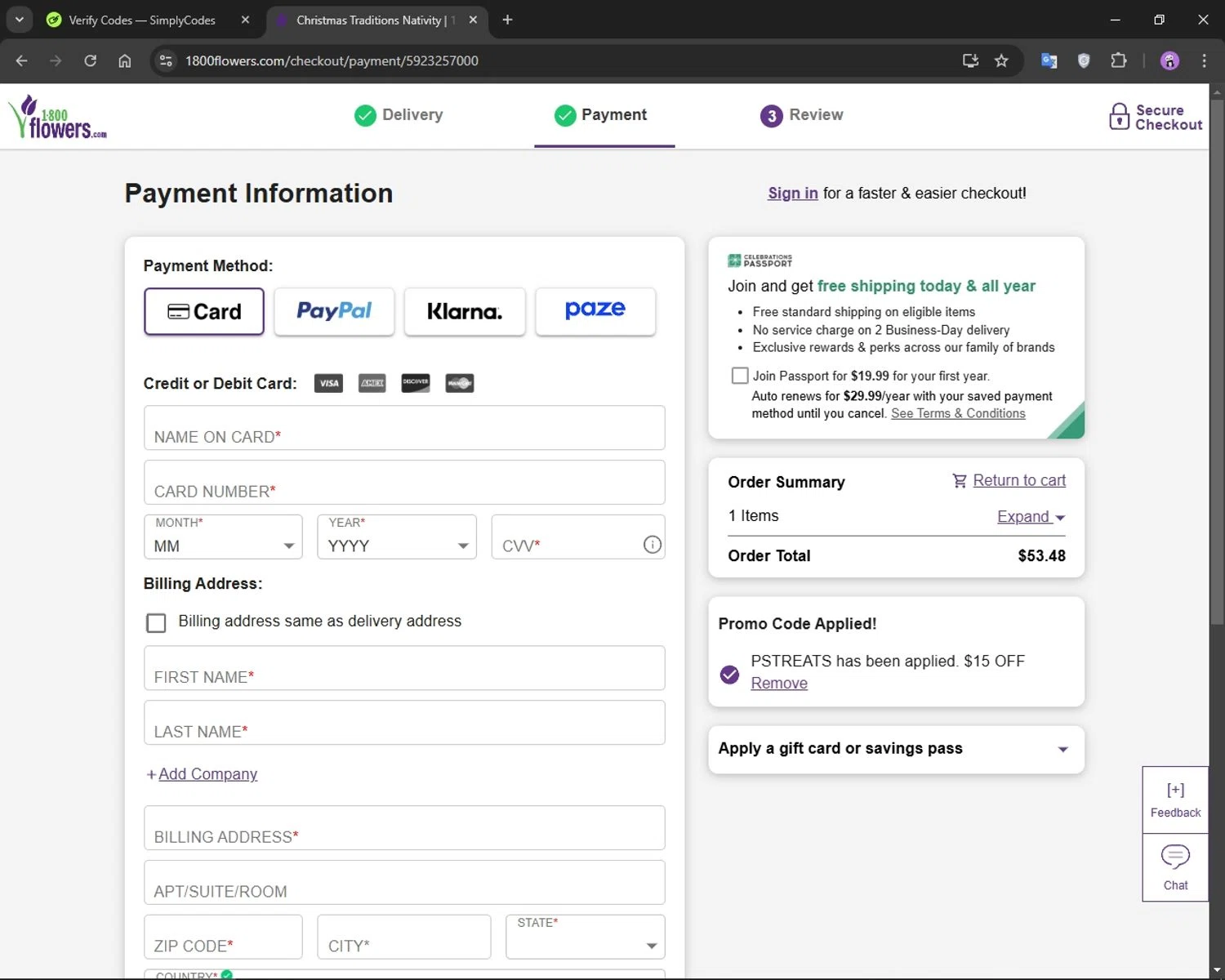Image resolution: width=1225 pixels, height=980 pixels.
Task: Click the NAME ON CARD field
Action: [x=404, y=428]
